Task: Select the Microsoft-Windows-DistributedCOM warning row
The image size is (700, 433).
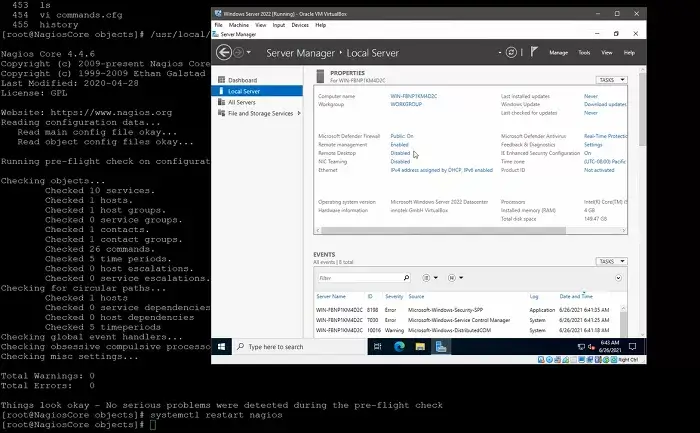Action: click(467, 330)
